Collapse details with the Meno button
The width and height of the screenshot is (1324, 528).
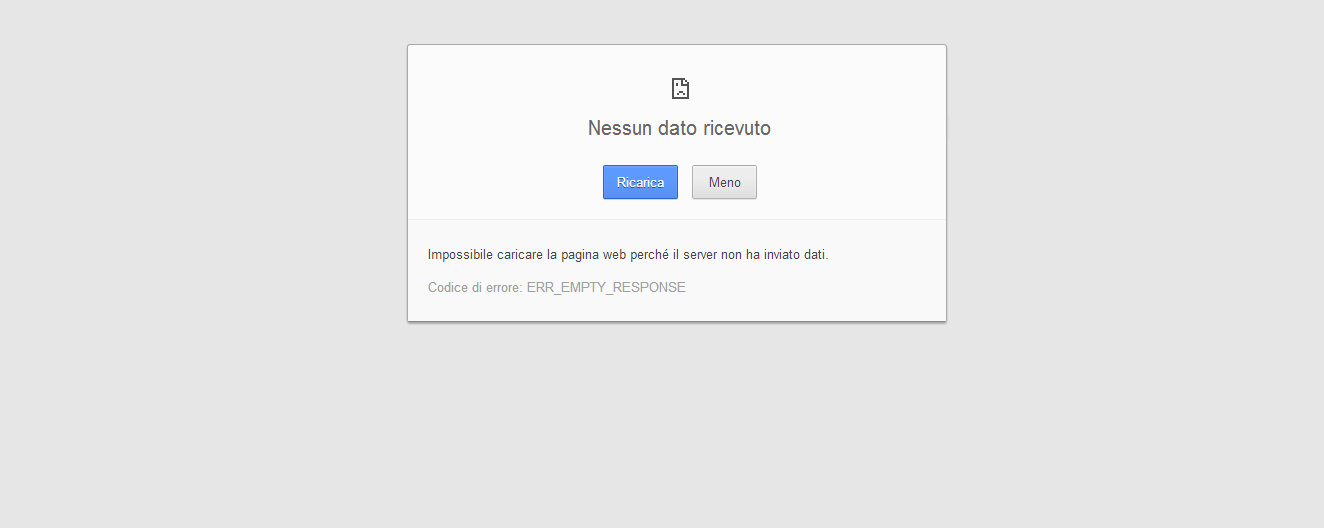[x=724, y=182]
